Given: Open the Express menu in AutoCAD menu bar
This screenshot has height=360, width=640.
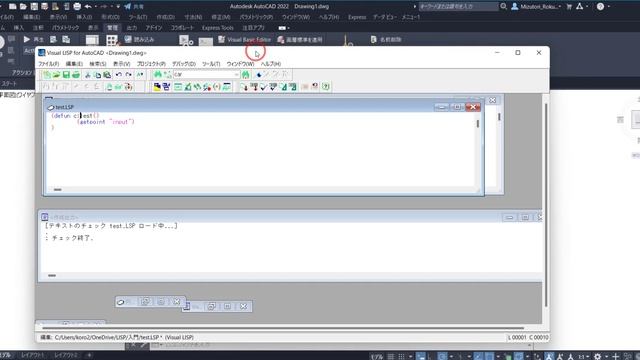Looking at the screenshot, I should click(357, 17).
